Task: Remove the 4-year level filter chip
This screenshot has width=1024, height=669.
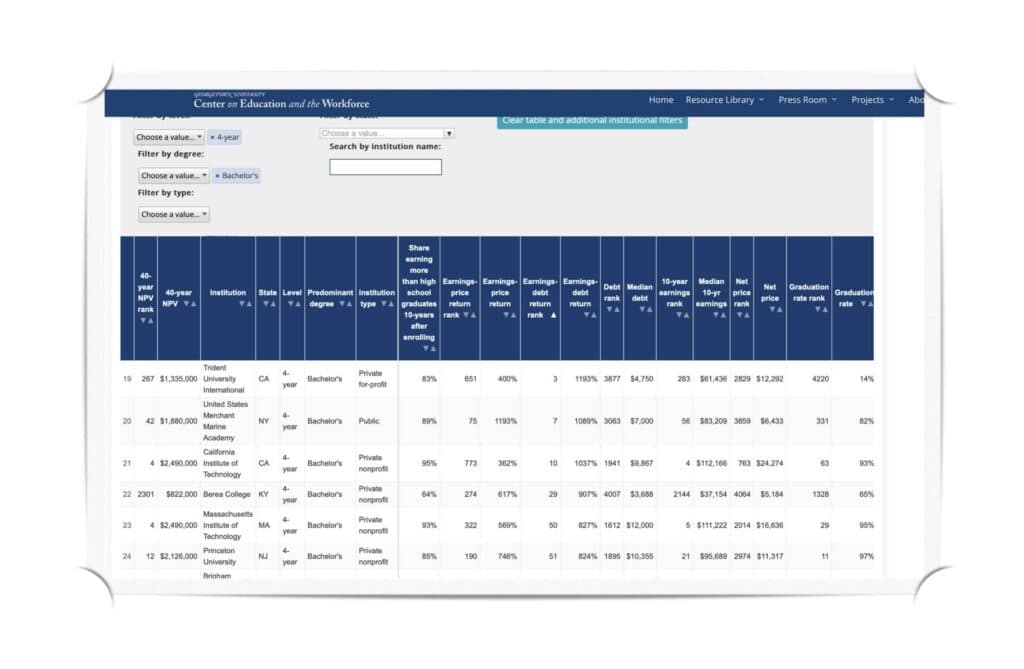Action: click(x=212, y=137)
